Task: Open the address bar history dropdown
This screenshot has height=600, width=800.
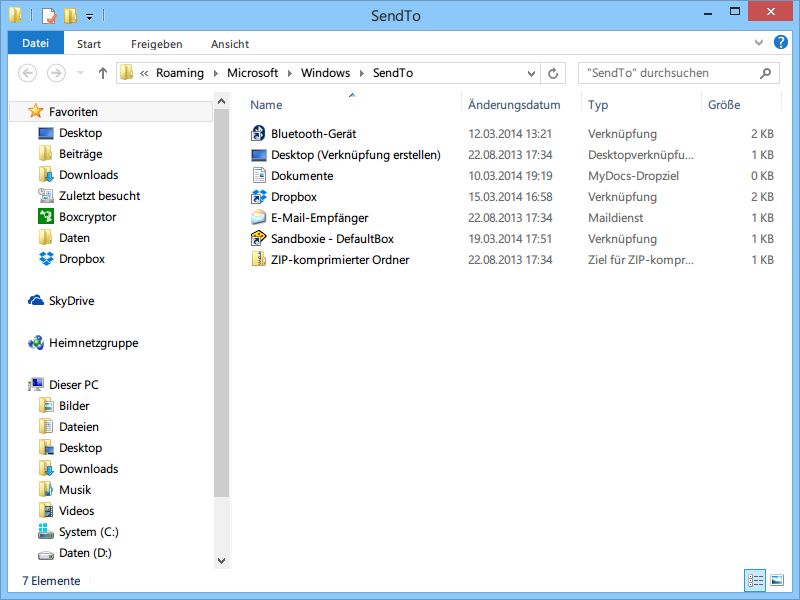Action: point(531,73)
